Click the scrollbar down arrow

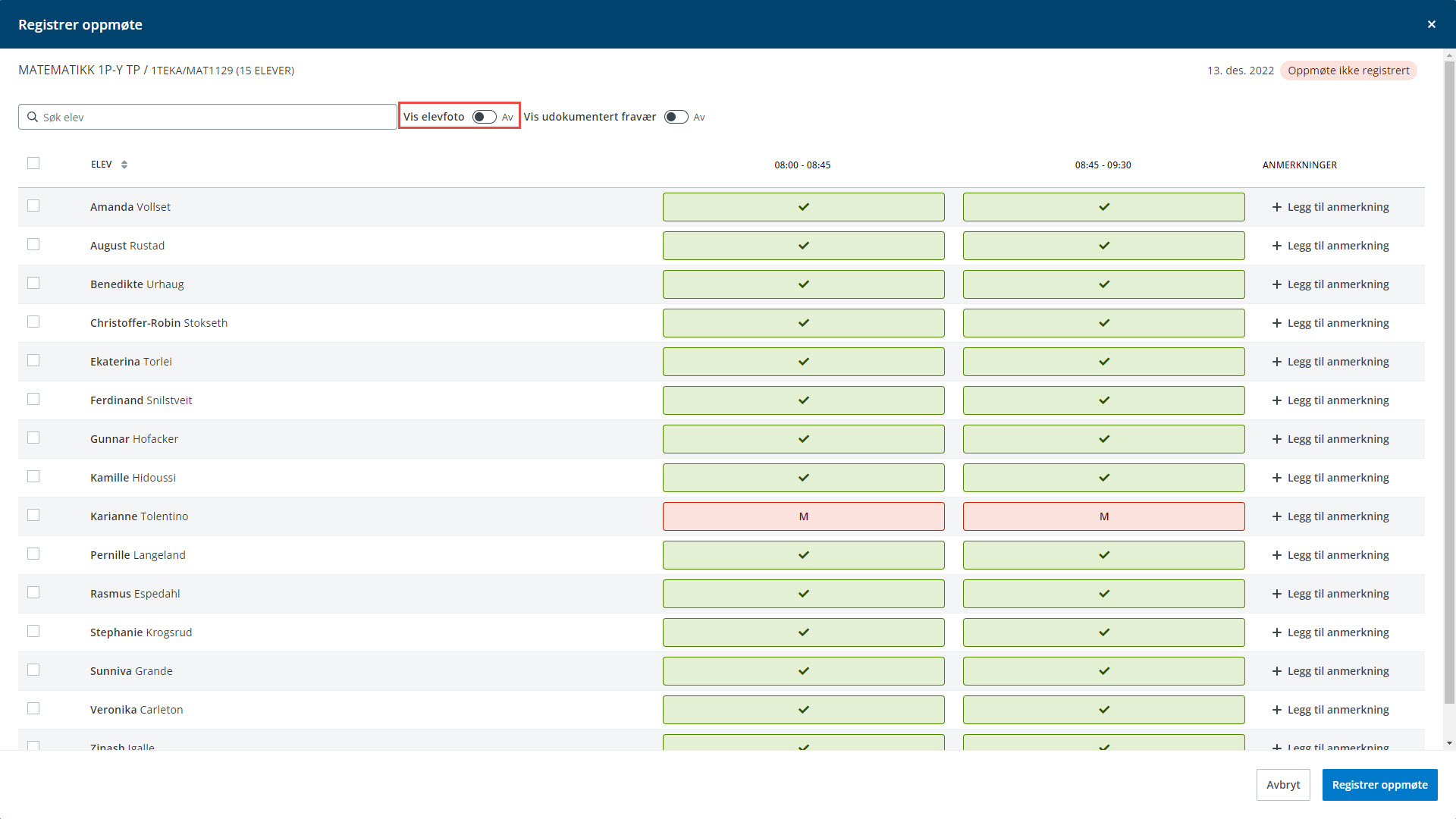(x=1449, y=744)
